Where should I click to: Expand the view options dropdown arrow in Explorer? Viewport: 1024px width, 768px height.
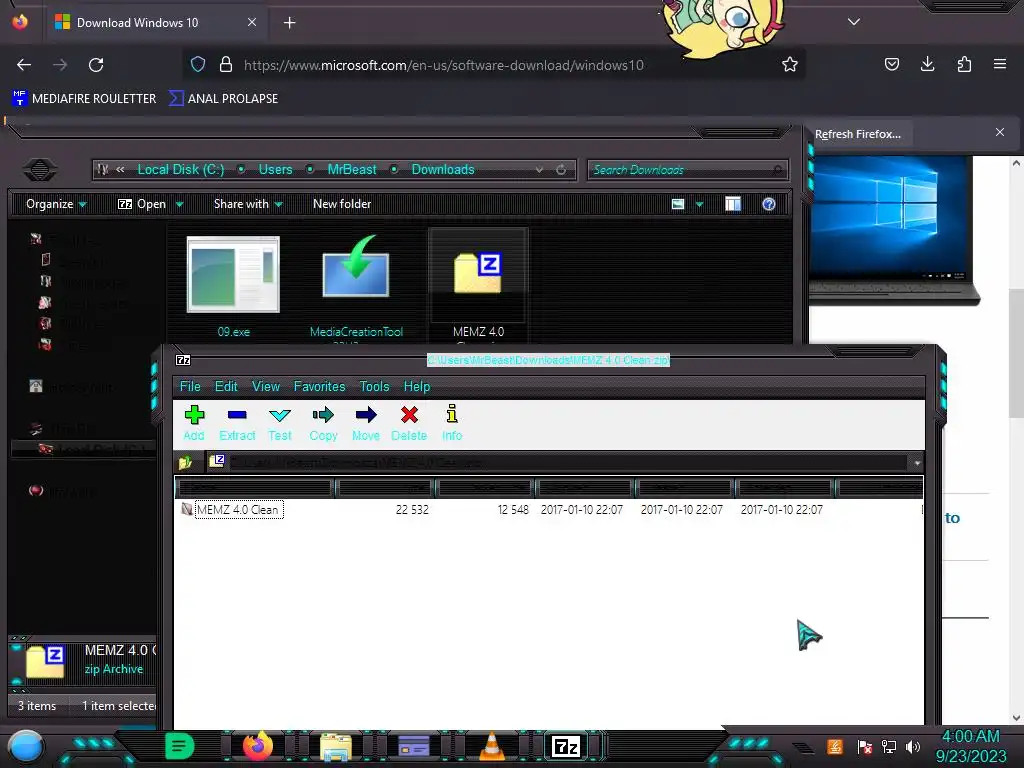coord(699,204)
